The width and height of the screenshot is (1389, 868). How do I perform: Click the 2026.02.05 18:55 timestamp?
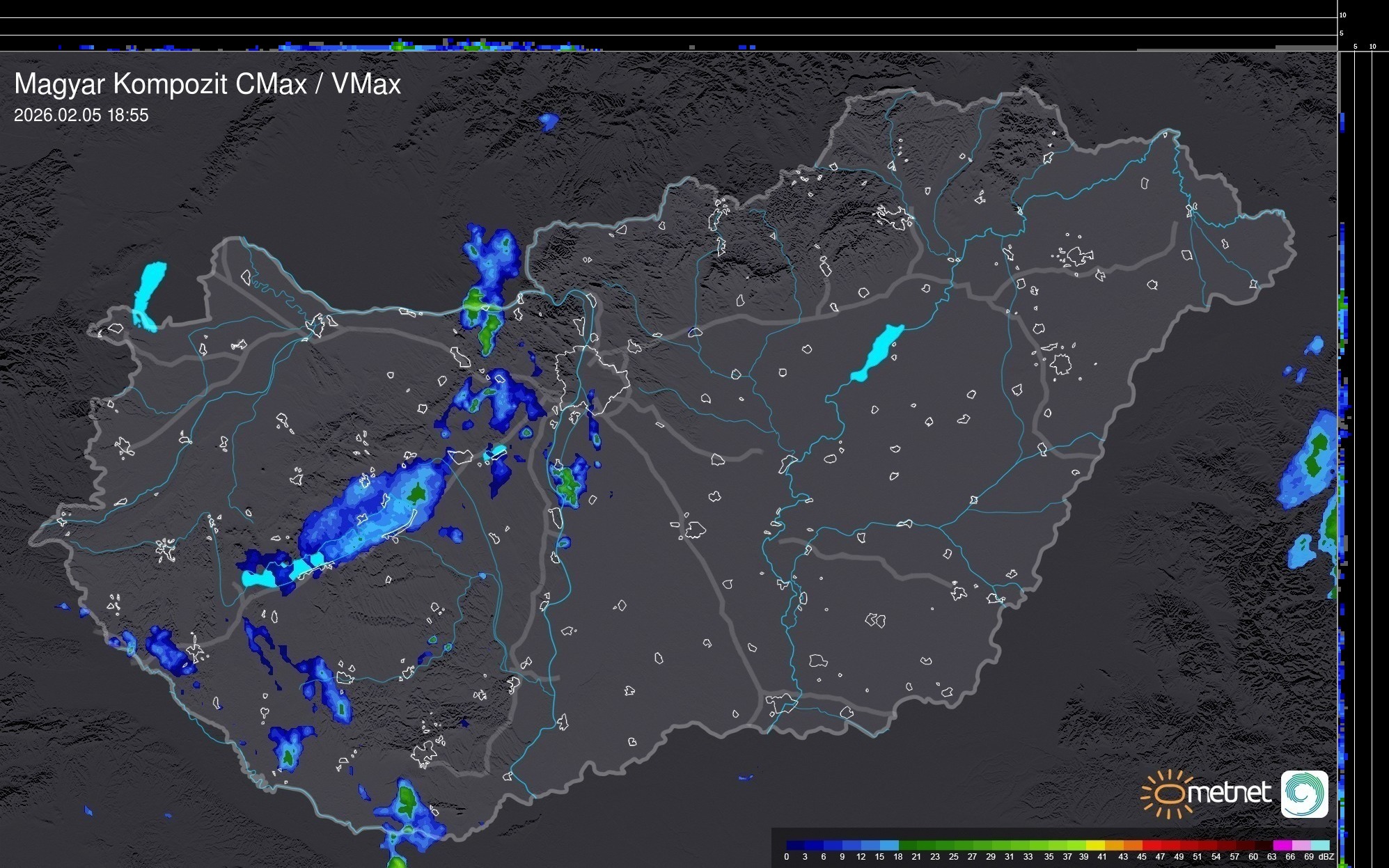coord(81,116)
